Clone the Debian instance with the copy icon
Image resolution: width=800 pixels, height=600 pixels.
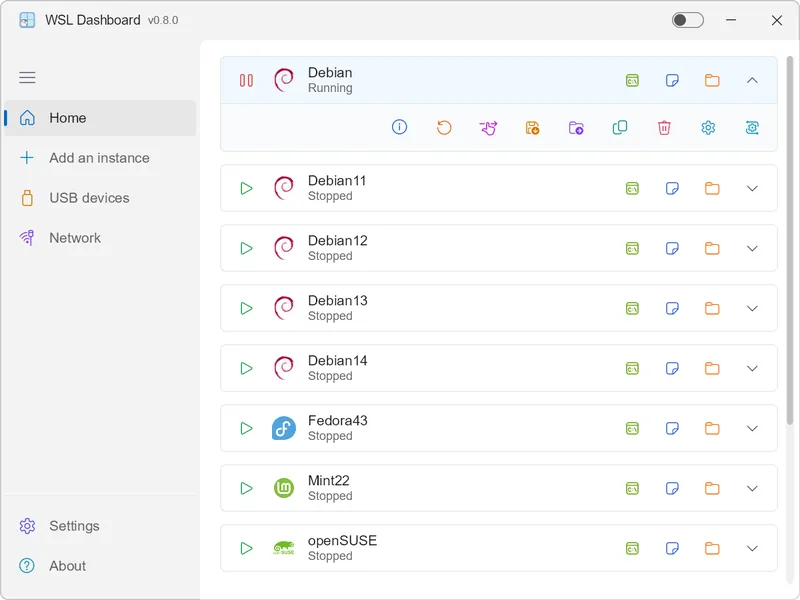click(620, 127)
